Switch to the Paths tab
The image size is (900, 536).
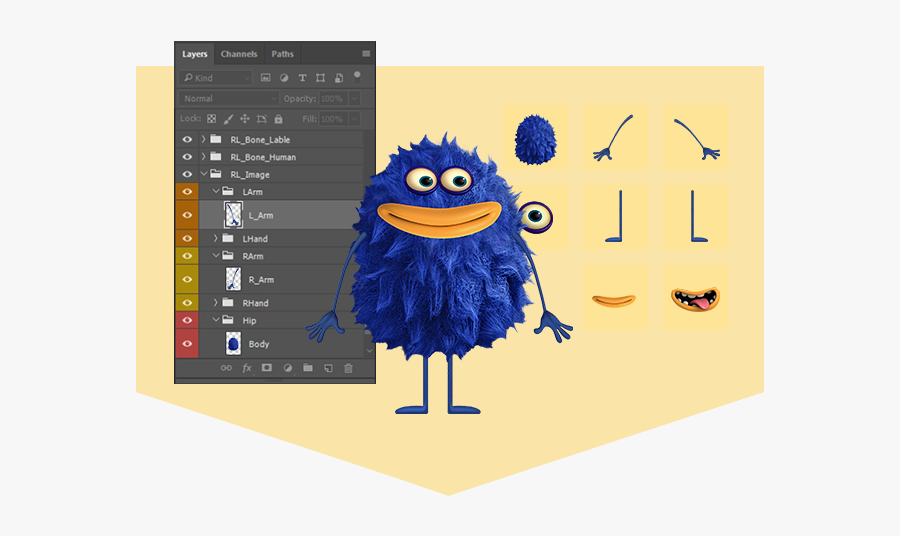pyautogui.click(x=282, y=54)
